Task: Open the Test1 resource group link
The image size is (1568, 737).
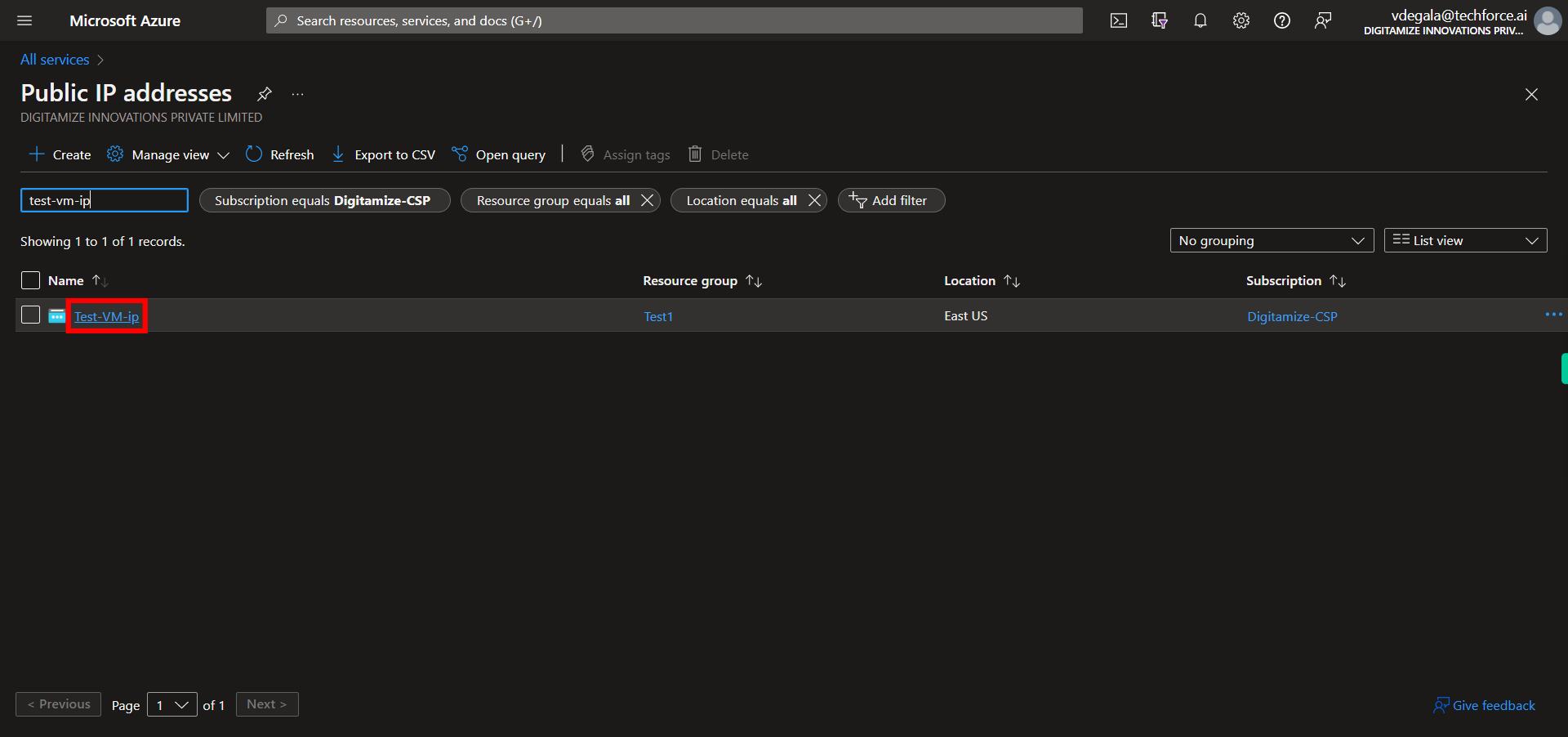Action: tap(658, 316)
